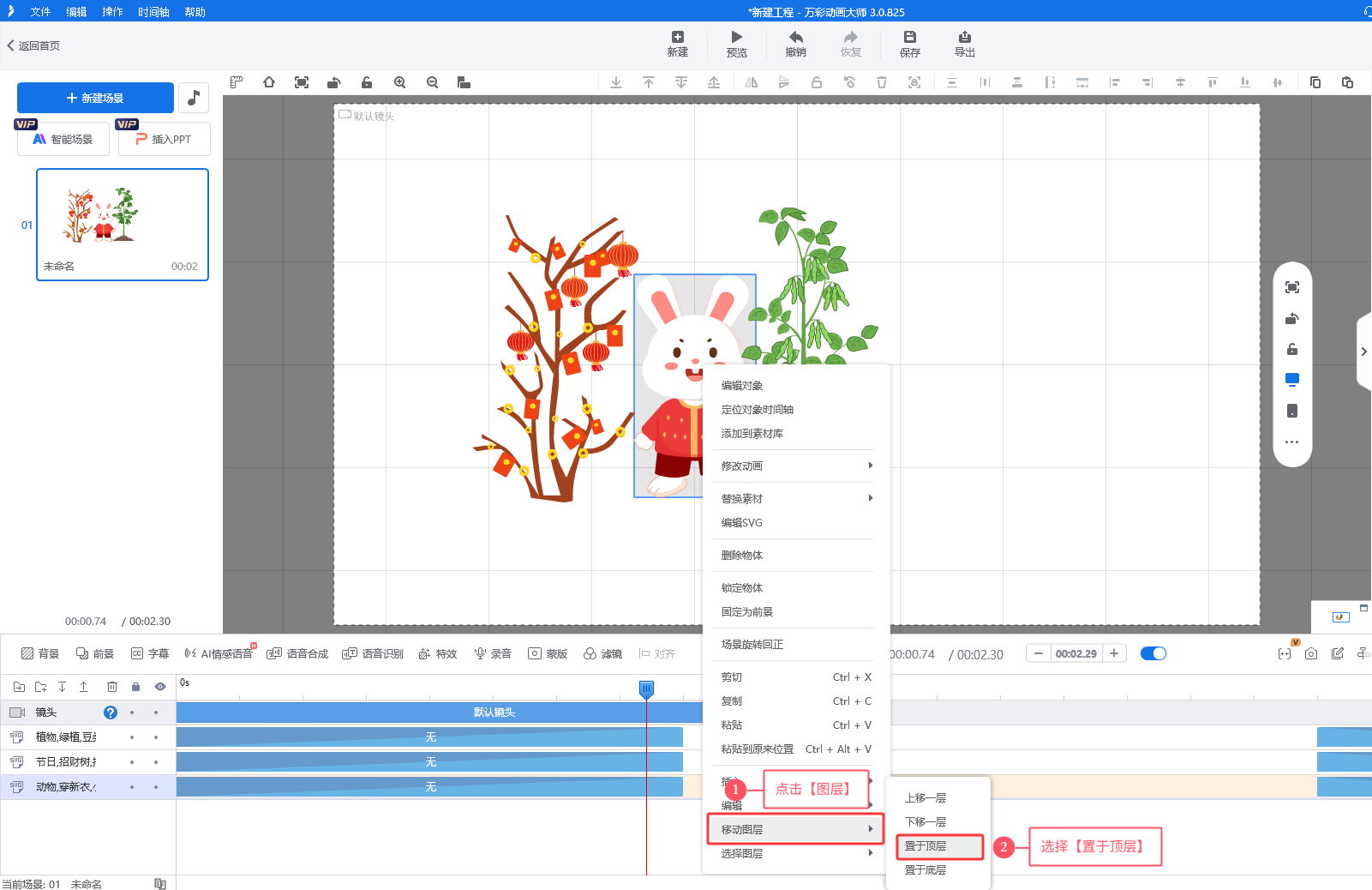1372x890 pixels.
Task: Click the Export icon in top toolbar
Action: click(x=964, y=38)
